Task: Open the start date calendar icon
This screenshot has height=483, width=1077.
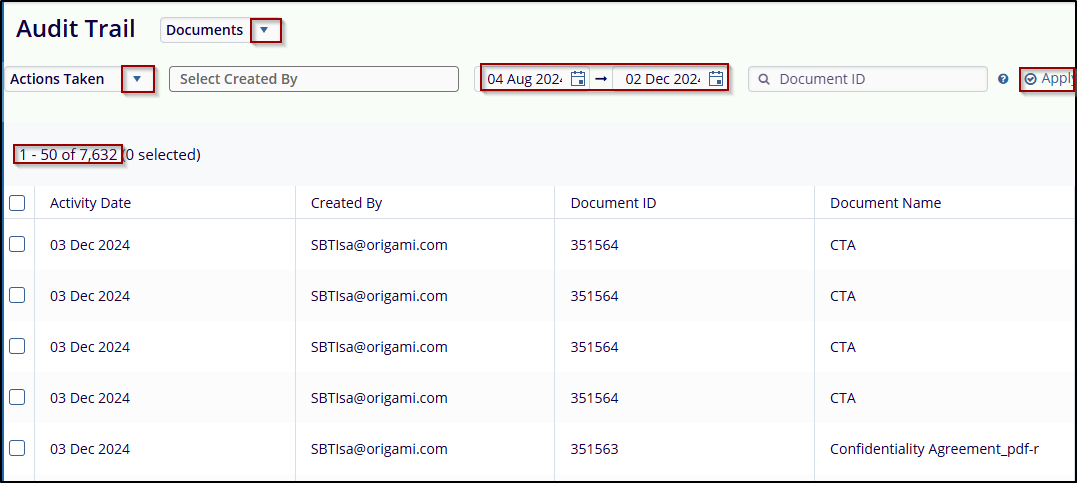Action: [x=578, y=79]
